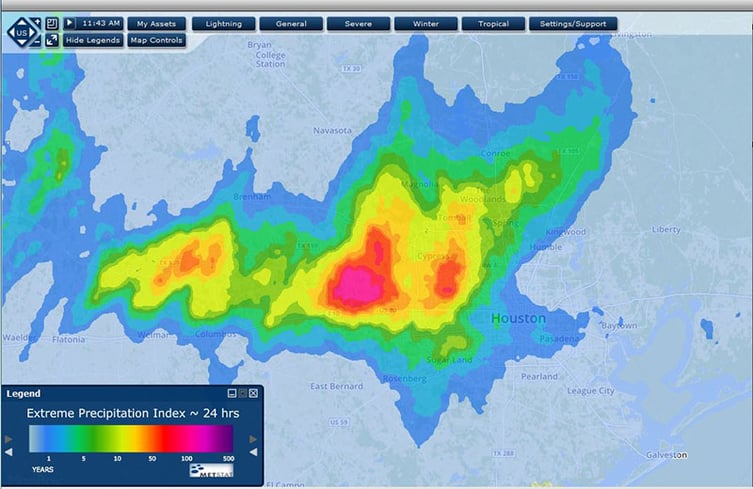Click the zoom in plus button

(x=37, y=22)
